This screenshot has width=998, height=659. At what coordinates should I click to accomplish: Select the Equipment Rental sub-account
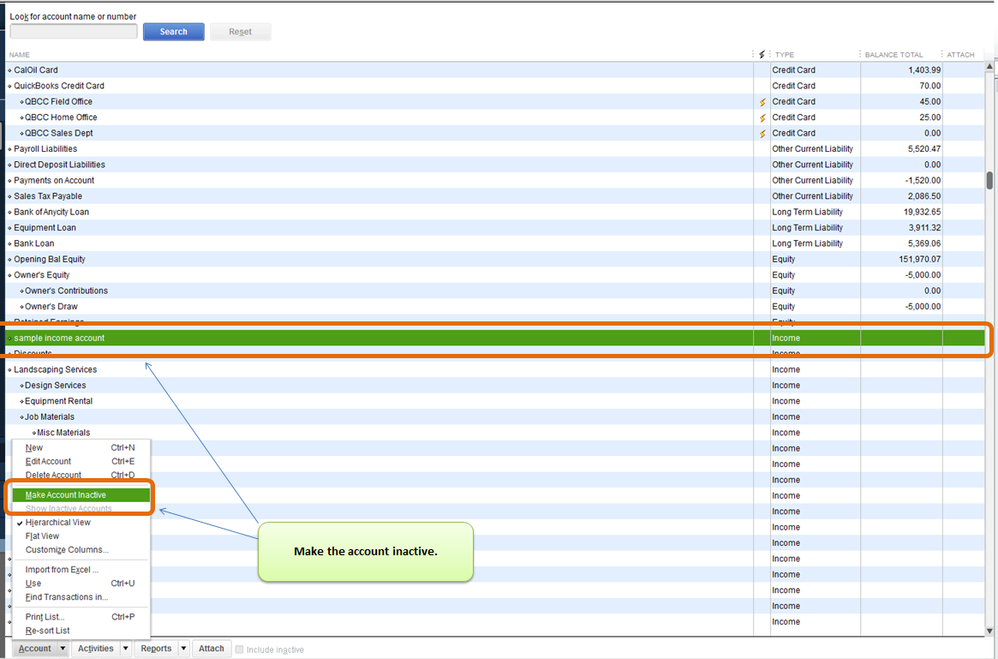(495, 401)
